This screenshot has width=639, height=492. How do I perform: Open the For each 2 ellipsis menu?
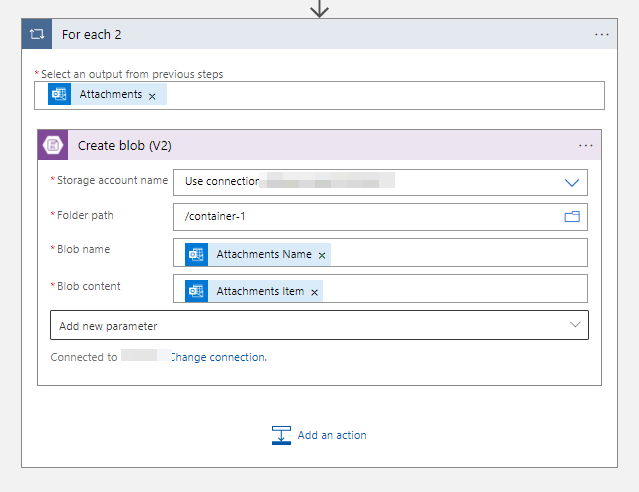point(601,34)
